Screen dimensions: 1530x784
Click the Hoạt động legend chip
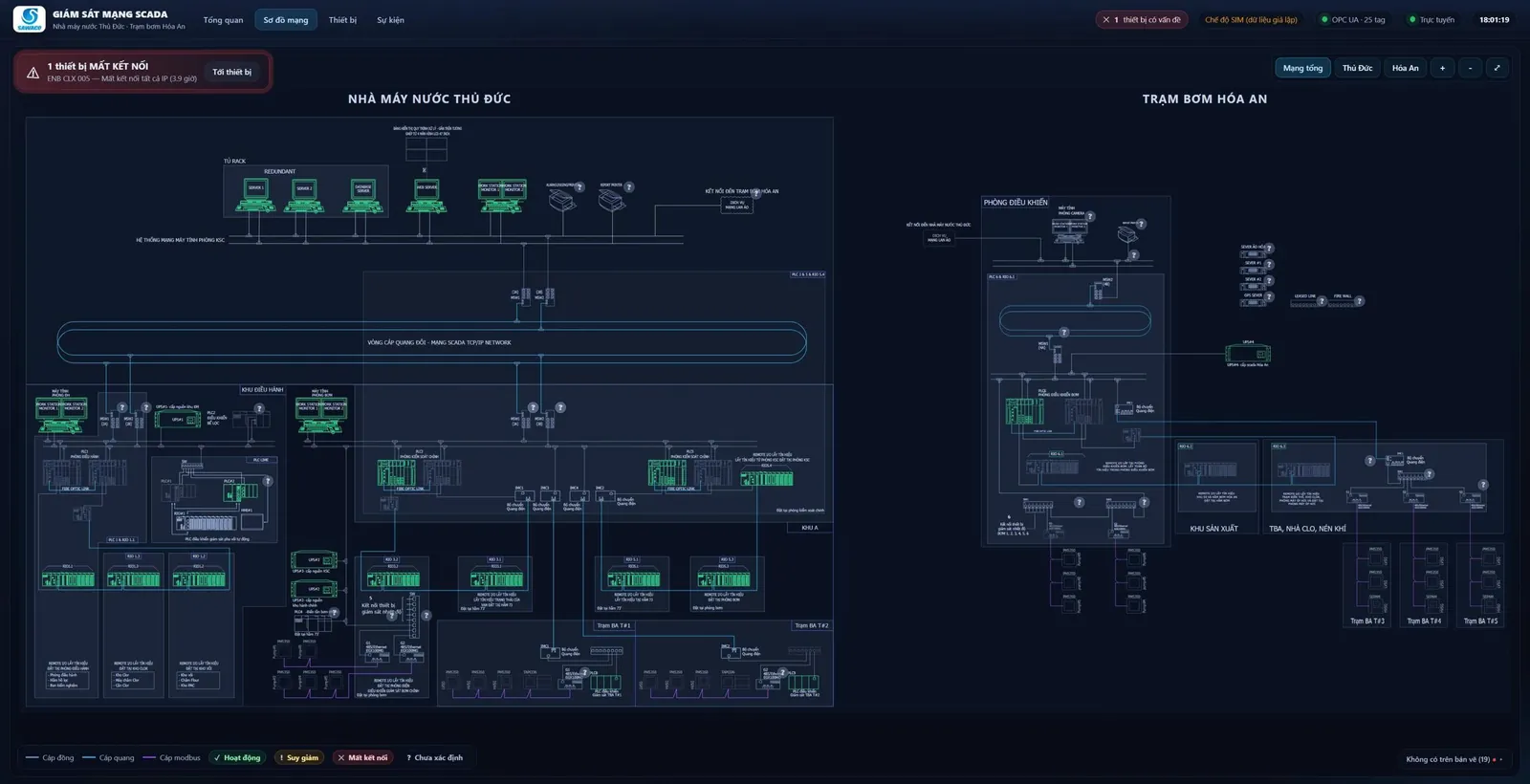[237, 758]
